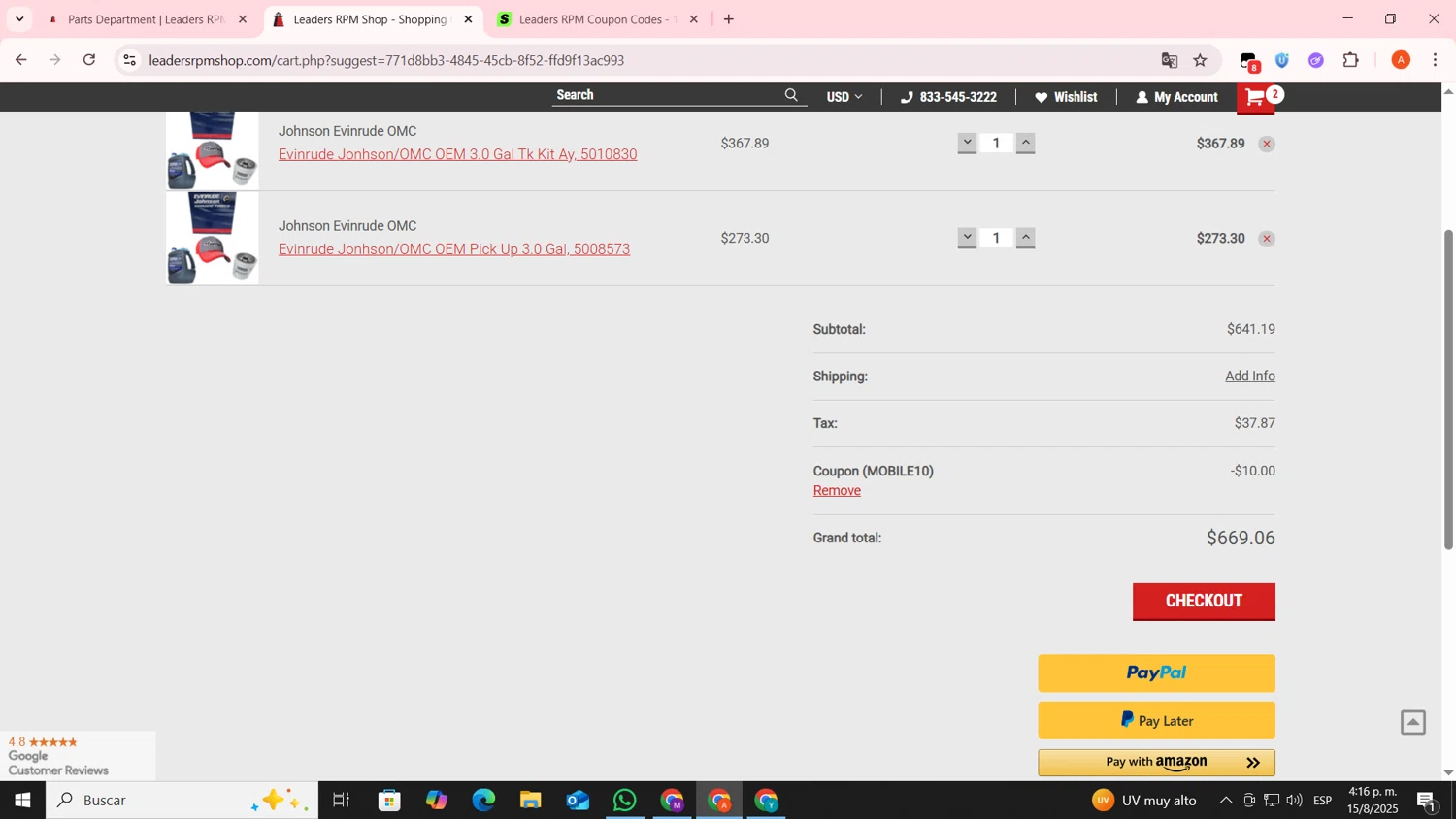The width and height of the screenshot is (1456, 819).
Task: Click quantity field for Pick Up item
Action: point(996,238)
